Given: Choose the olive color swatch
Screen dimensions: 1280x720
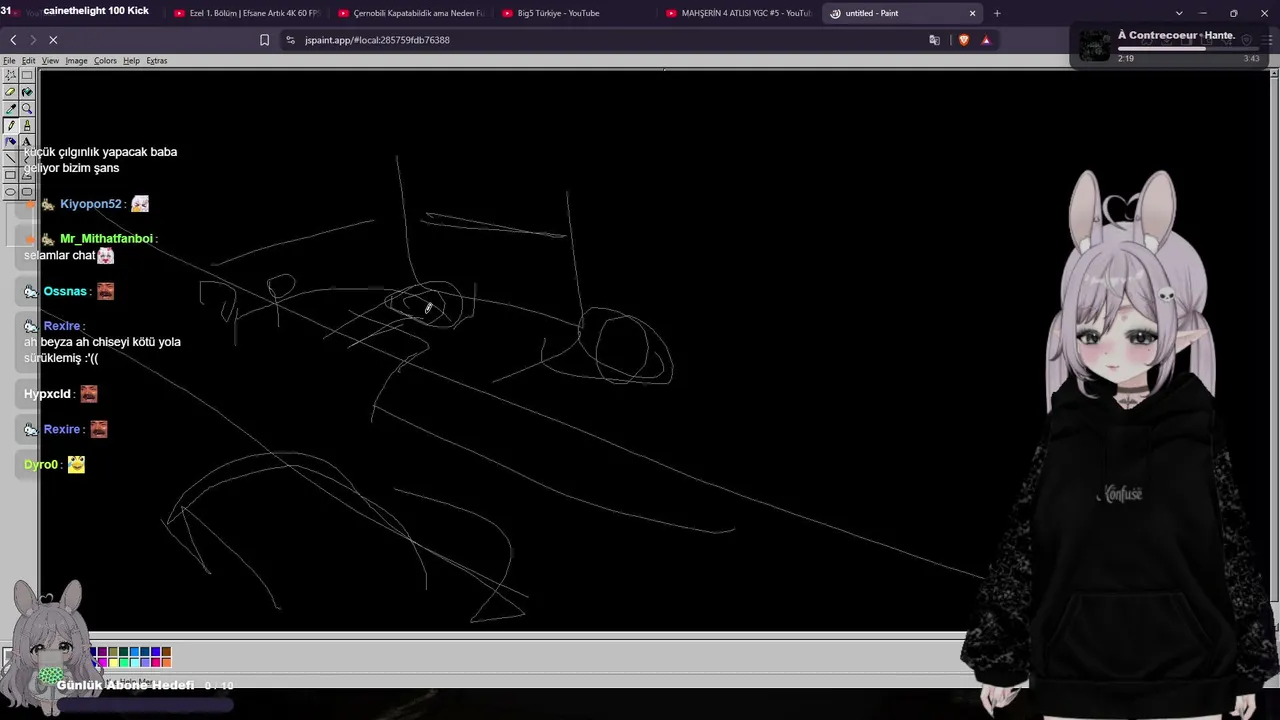Looking at the screenshot, I should coord(113,652).
